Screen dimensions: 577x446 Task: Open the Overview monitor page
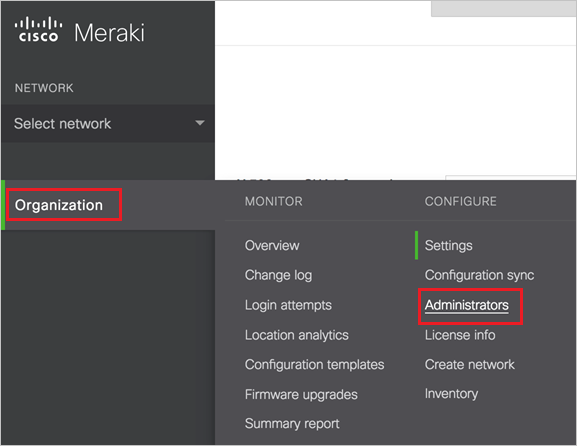click(x=272, y=245)
